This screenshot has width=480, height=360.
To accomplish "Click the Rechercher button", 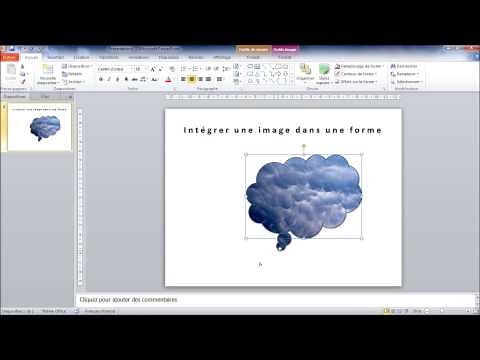I will point(404,66).
